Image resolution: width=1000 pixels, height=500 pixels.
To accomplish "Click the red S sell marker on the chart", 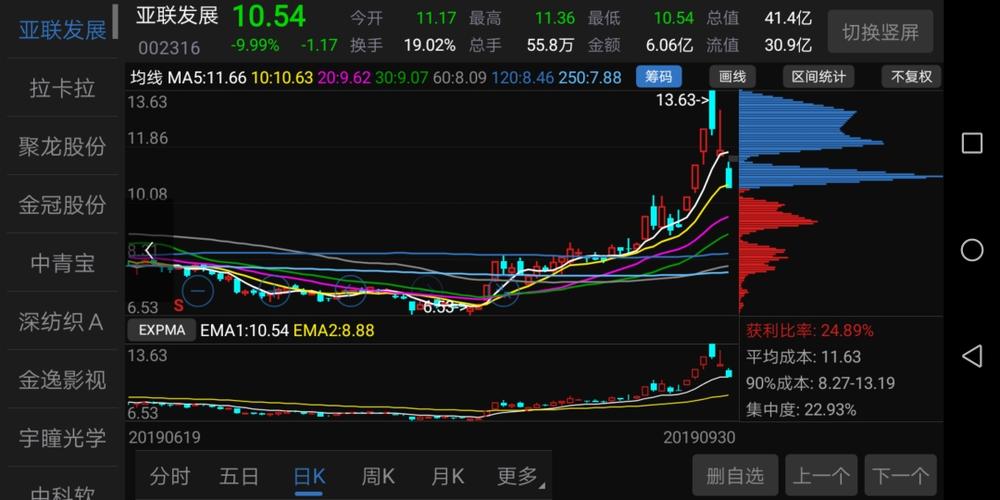I will [x=179, y=305].
